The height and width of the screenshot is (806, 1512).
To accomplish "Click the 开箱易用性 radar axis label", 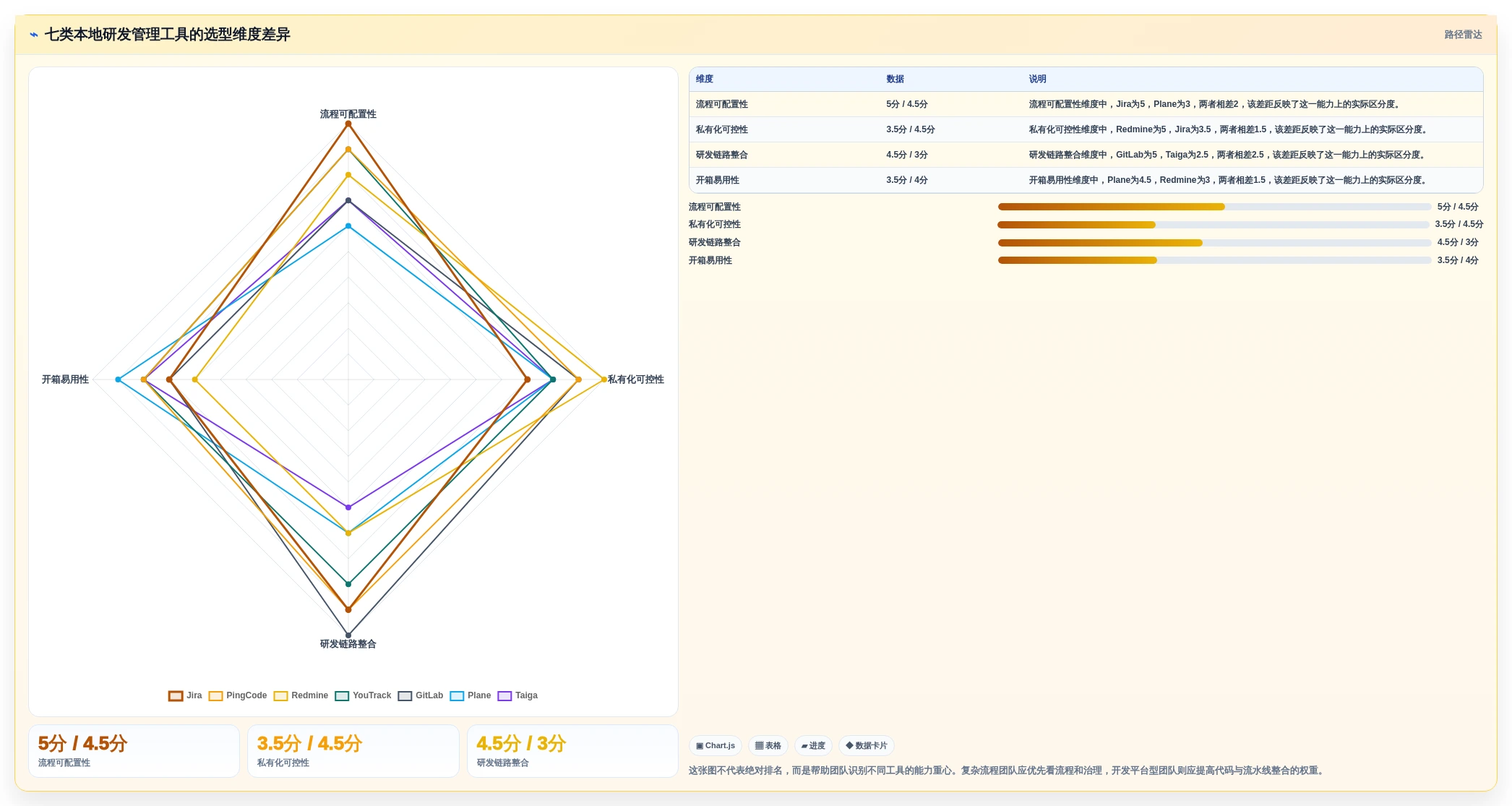I will (x=65, y=380).
